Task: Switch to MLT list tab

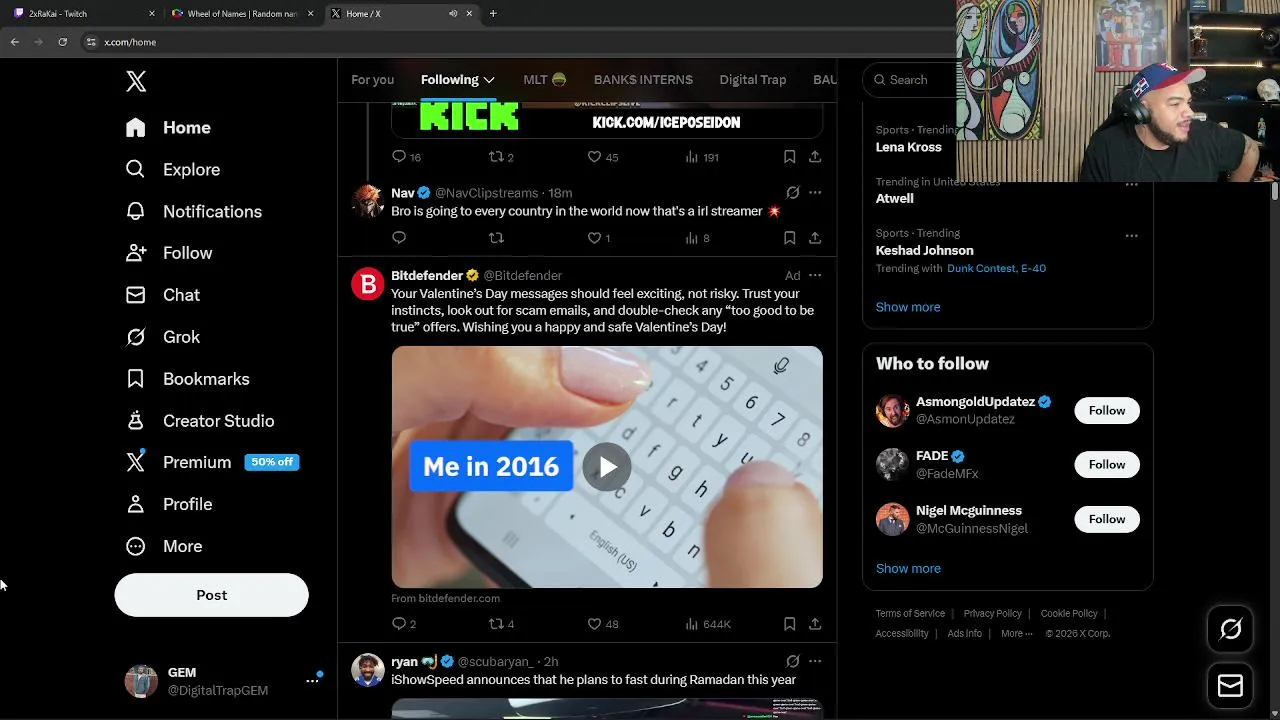Action: coord(545,80)
